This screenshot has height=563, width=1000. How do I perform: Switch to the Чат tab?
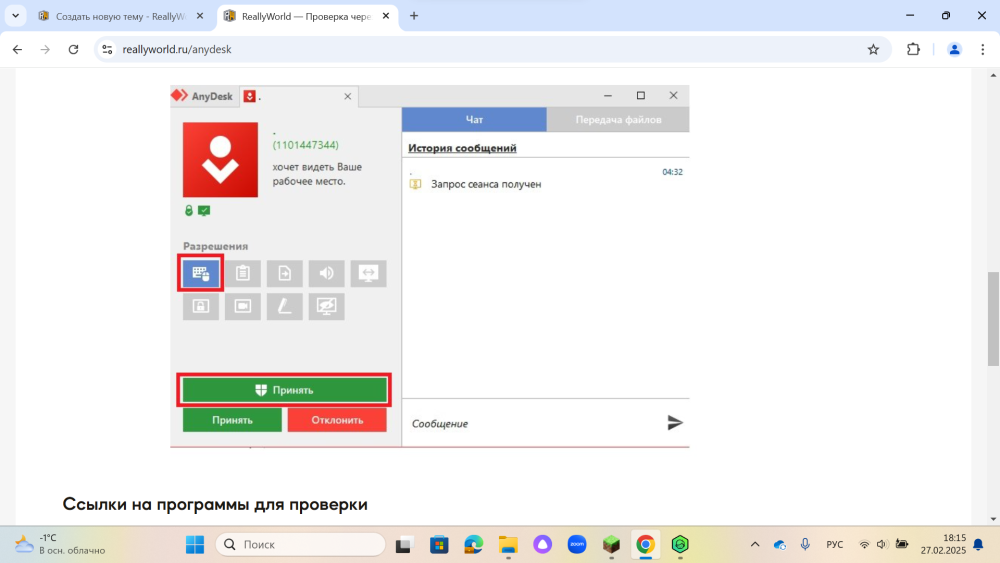474,119
